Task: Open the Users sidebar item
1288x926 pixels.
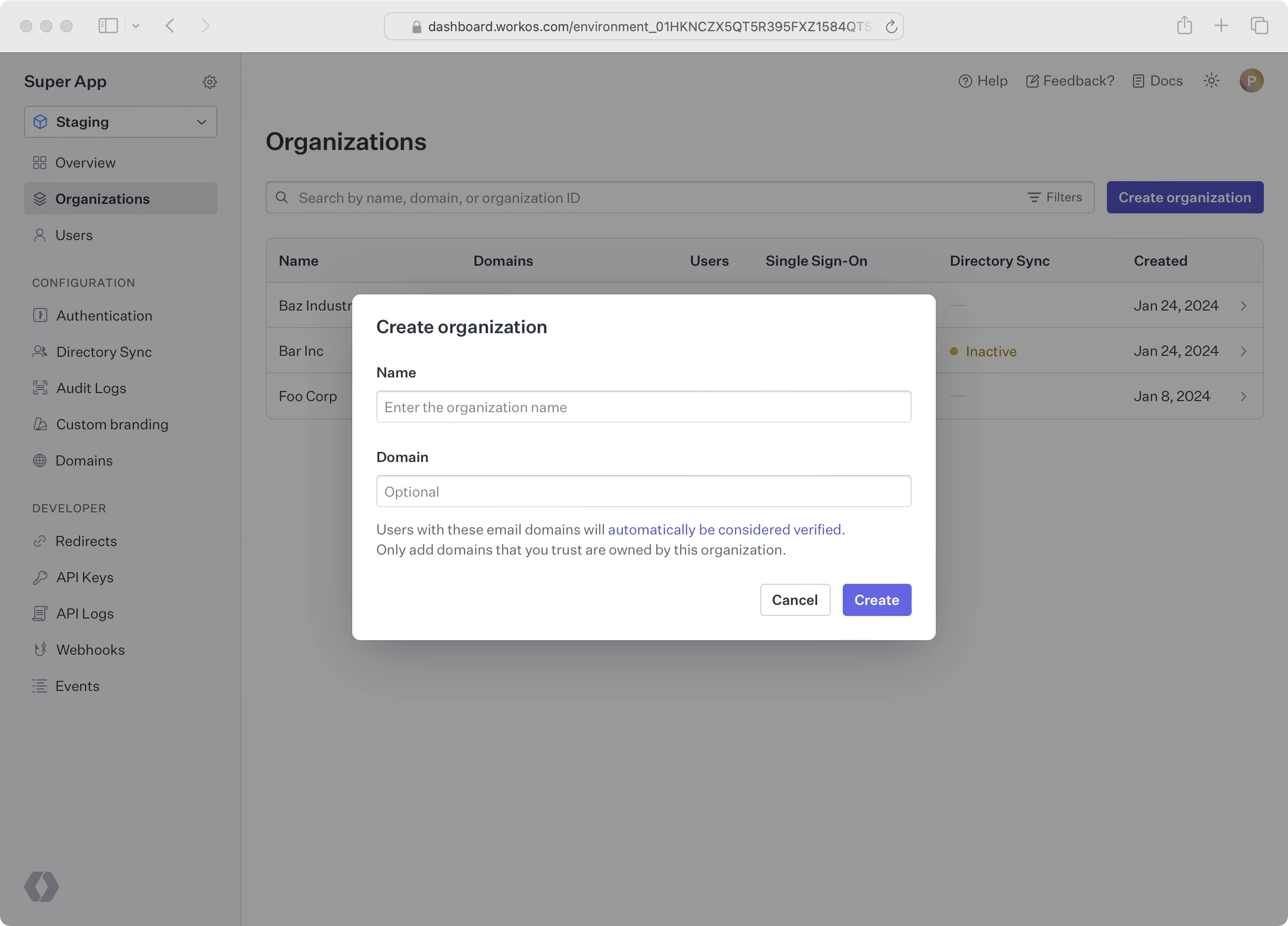Action: (120, 235)
